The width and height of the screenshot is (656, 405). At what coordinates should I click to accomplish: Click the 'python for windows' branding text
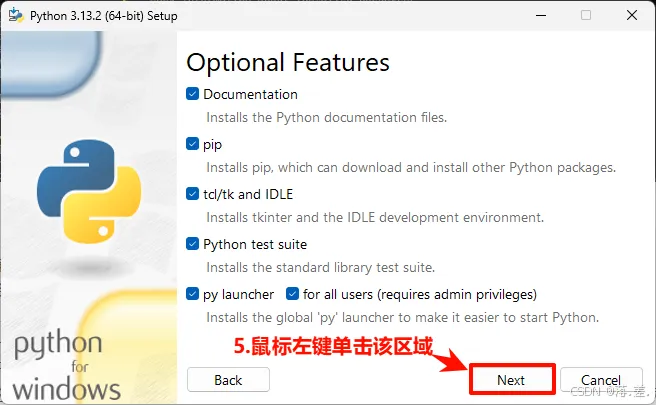click(x=67, y=367)
